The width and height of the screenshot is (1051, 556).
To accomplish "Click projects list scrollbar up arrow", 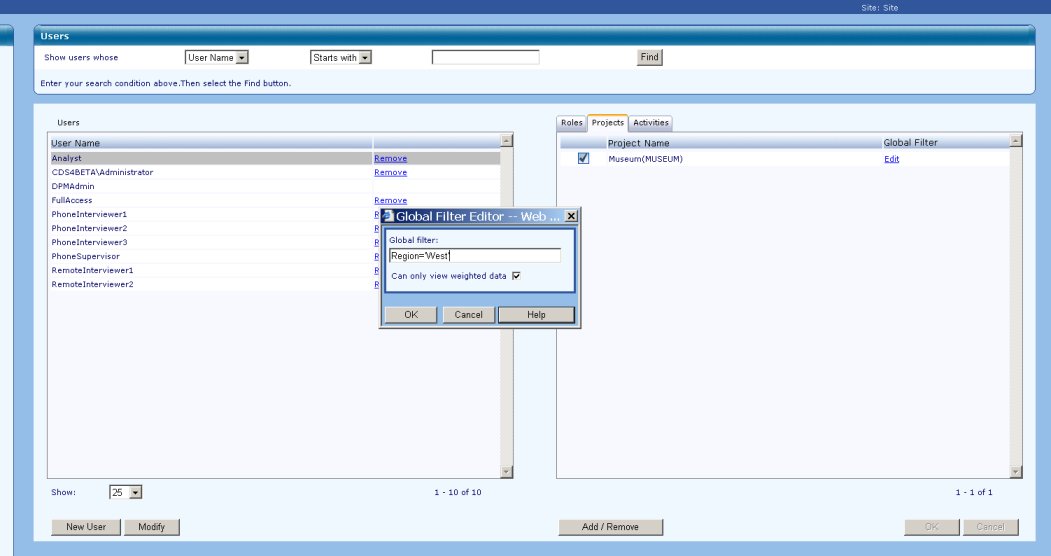I will coord(1016,141).
